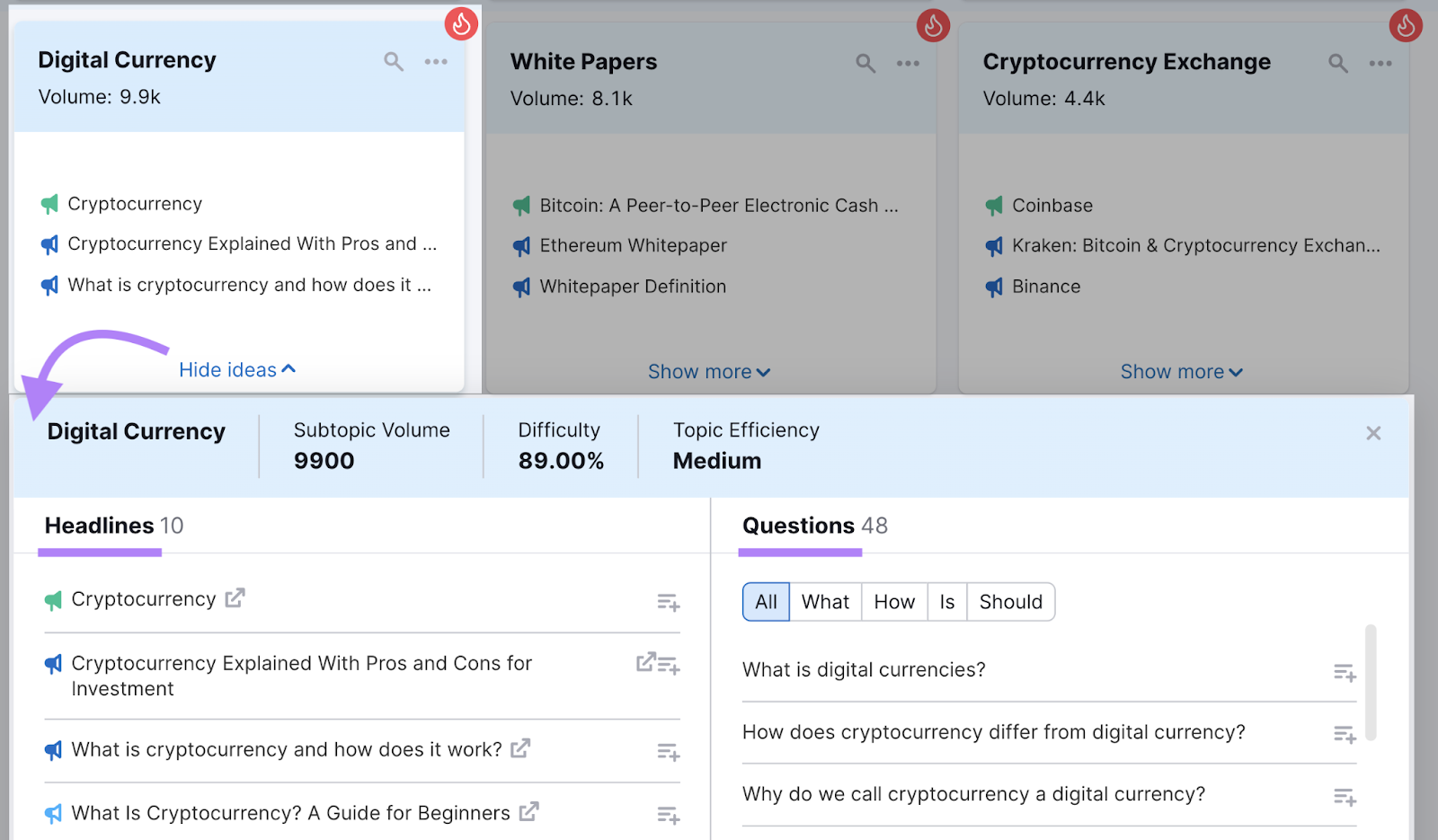Viewport: 1438px width, 840px height.
Task: Click the flame trending badge on White Papers card
Action: click(934, 25)
